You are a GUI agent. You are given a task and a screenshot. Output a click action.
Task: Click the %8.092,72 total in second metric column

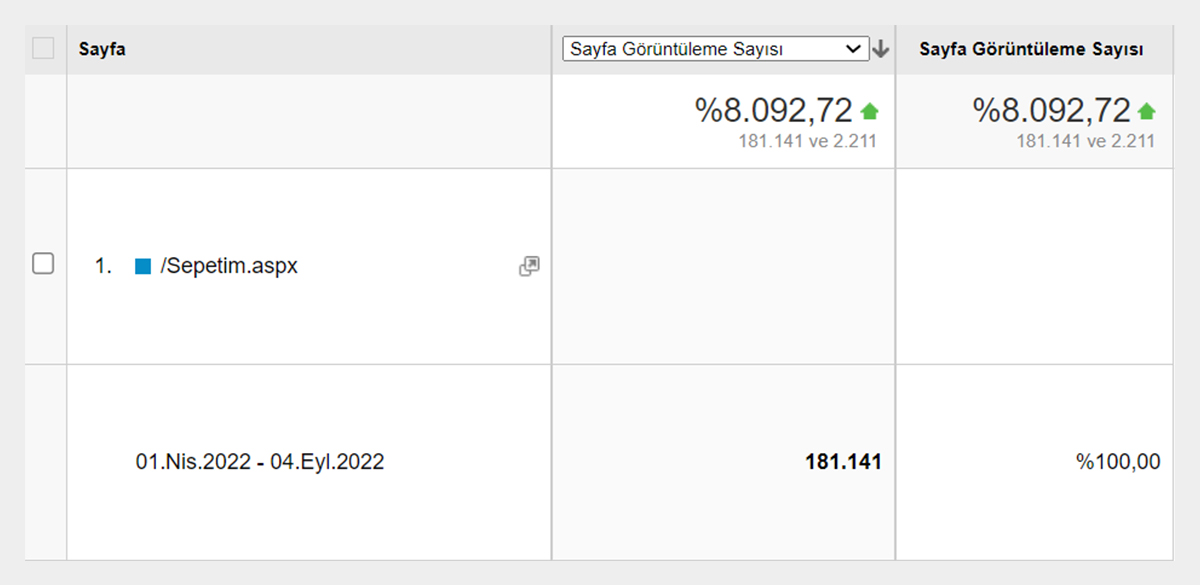[1051, 111]
